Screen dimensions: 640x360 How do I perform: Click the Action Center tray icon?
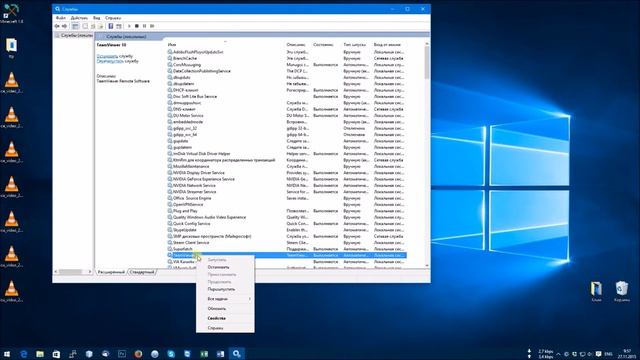pyautogui.click(x=598, y=354)
